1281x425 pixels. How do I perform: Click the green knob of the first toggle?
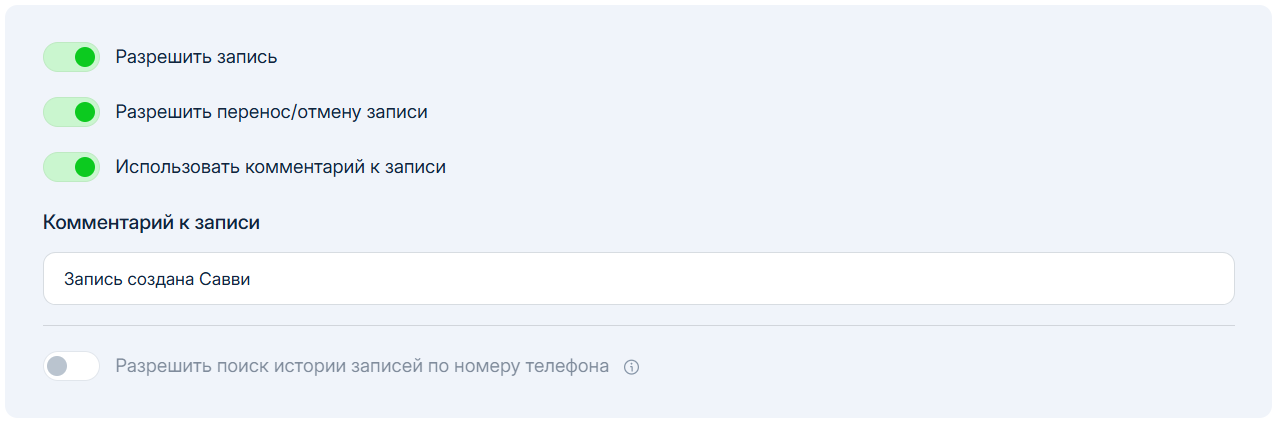(85, 57)
